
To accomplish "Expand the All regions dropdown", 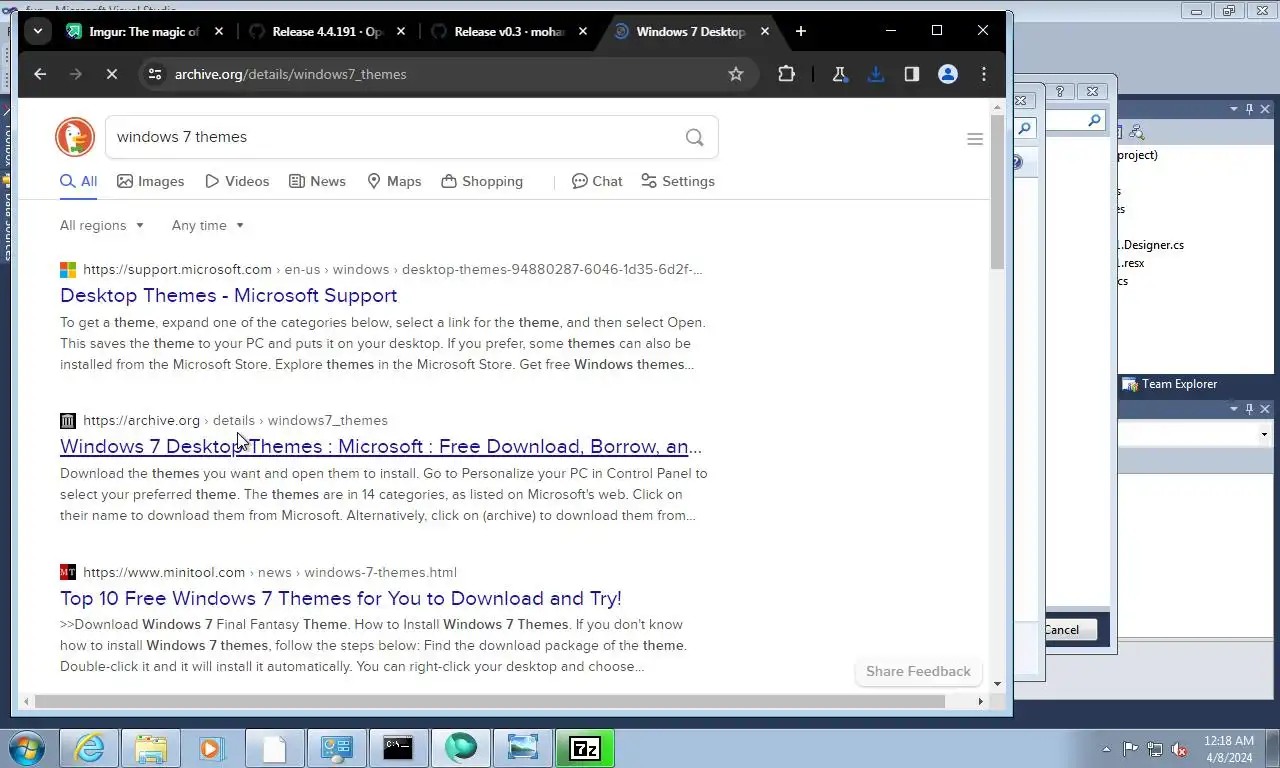I will tap(102, 225).
